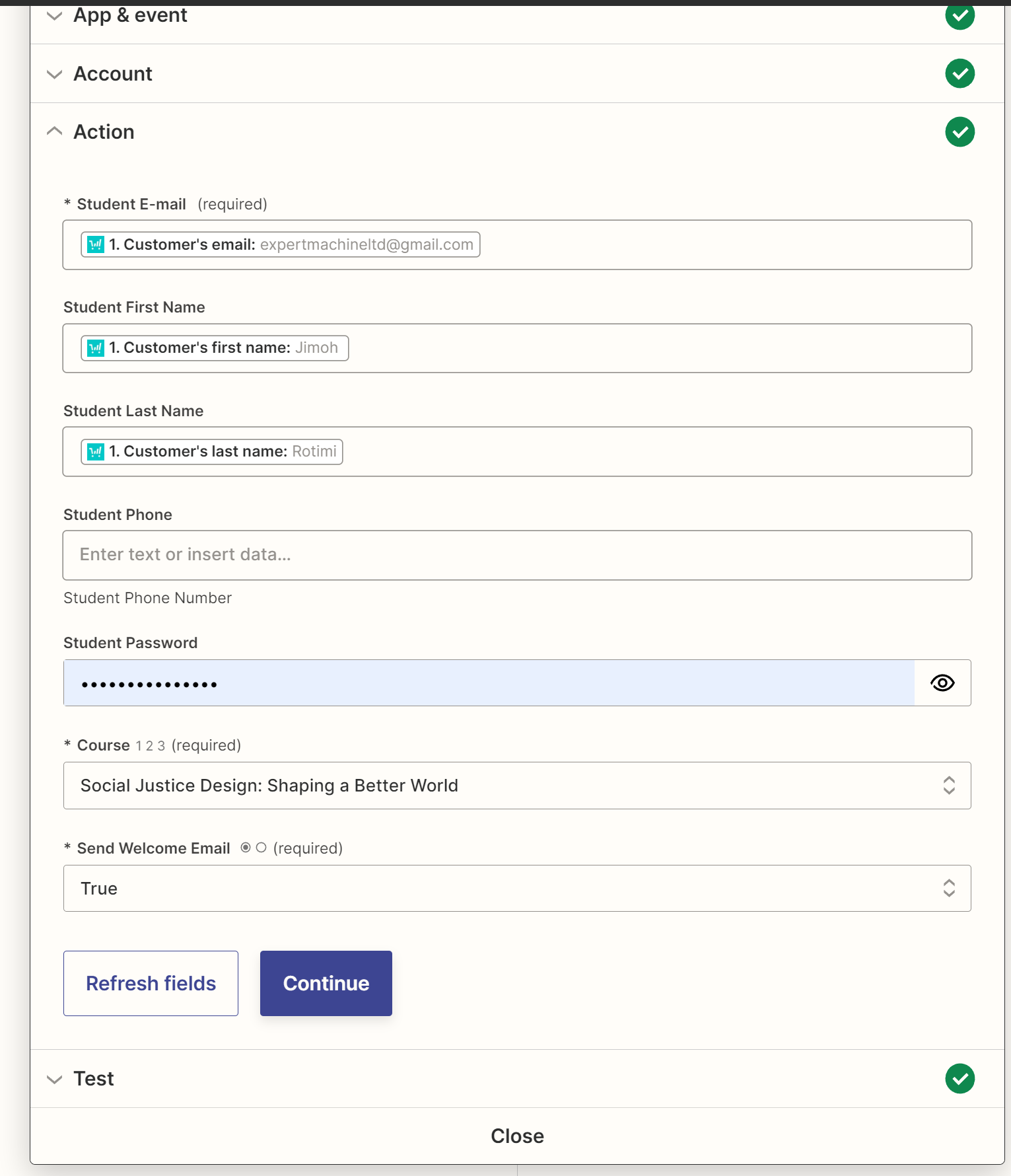Screen dimensions: 1011x1176
Task: Click the Action section green checkmark
Action: pyautogui.click(x=959, y=132)
